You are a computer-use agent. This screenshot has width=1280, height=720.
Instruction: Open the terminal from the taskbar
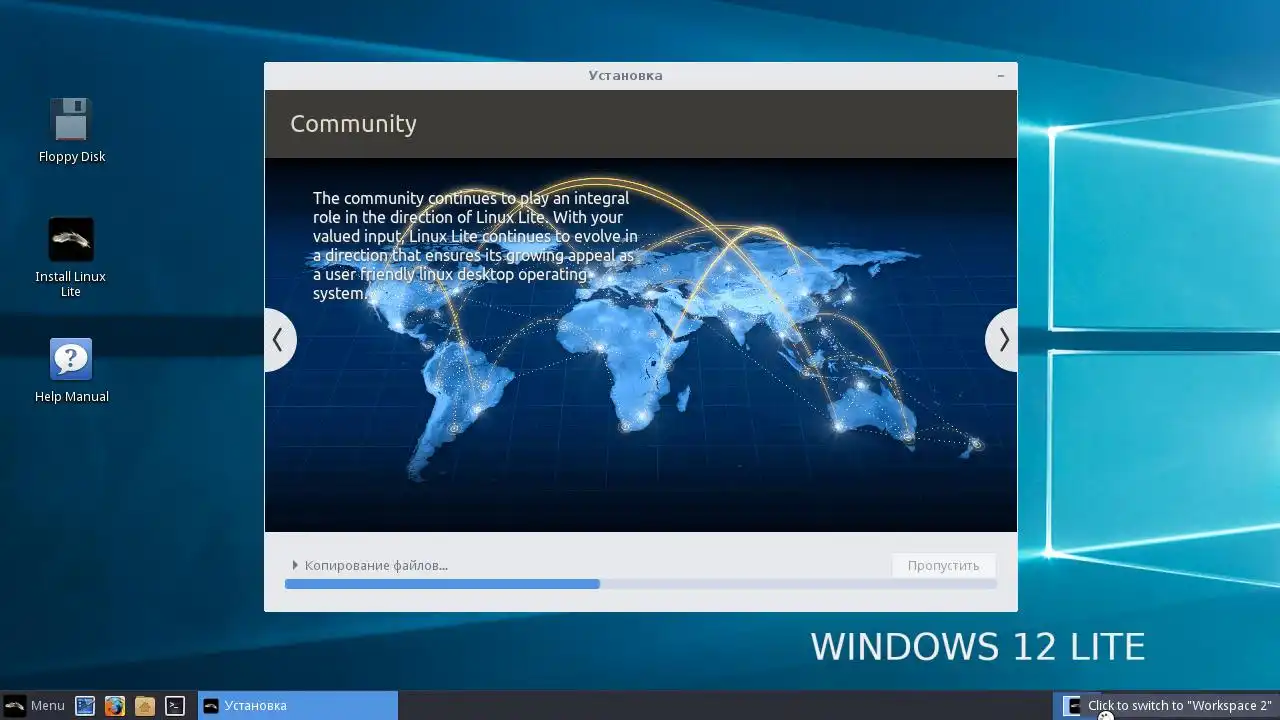point(175,706)
